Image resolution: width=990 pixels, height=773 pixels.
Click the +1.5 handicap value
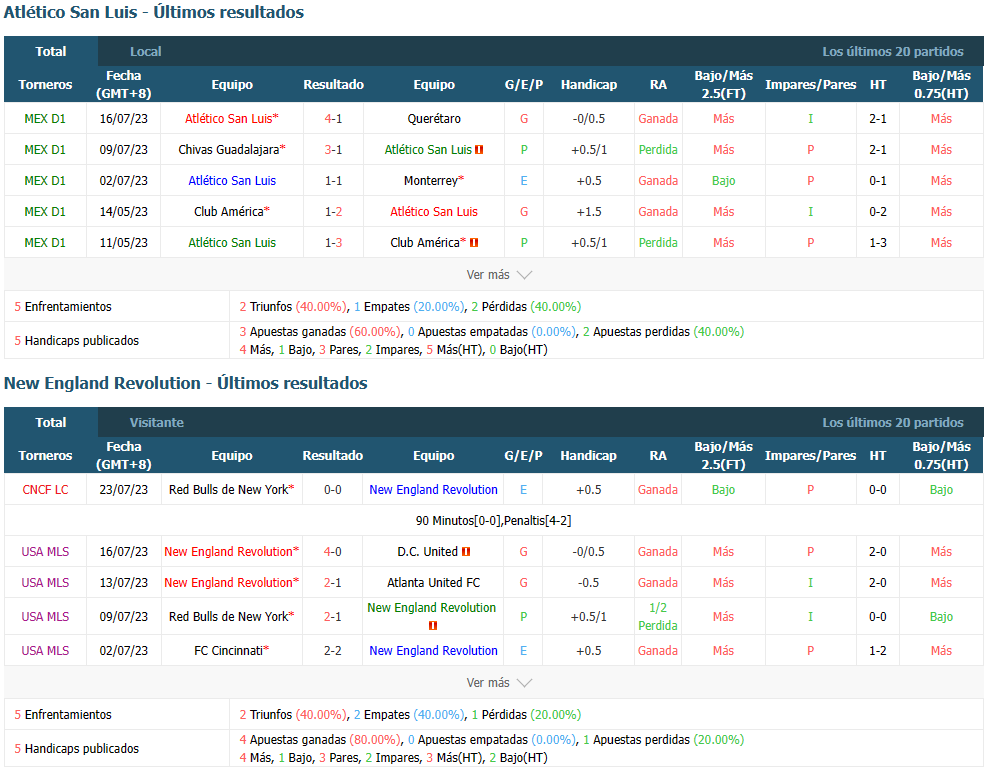coord(589,212)
